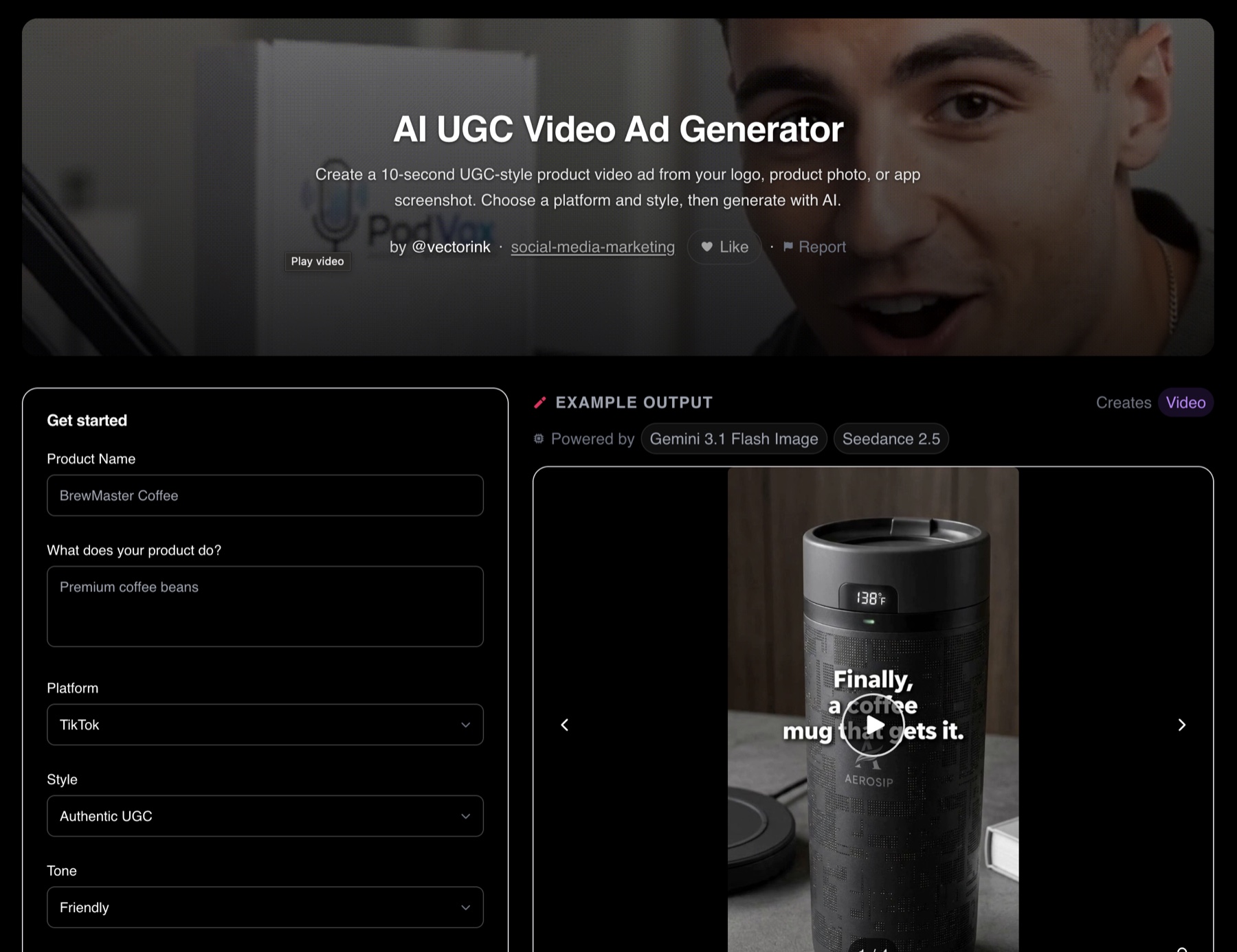Screen dimensions: 1237x952
Task: Go to the previous example output
Action: click(565, 725)
